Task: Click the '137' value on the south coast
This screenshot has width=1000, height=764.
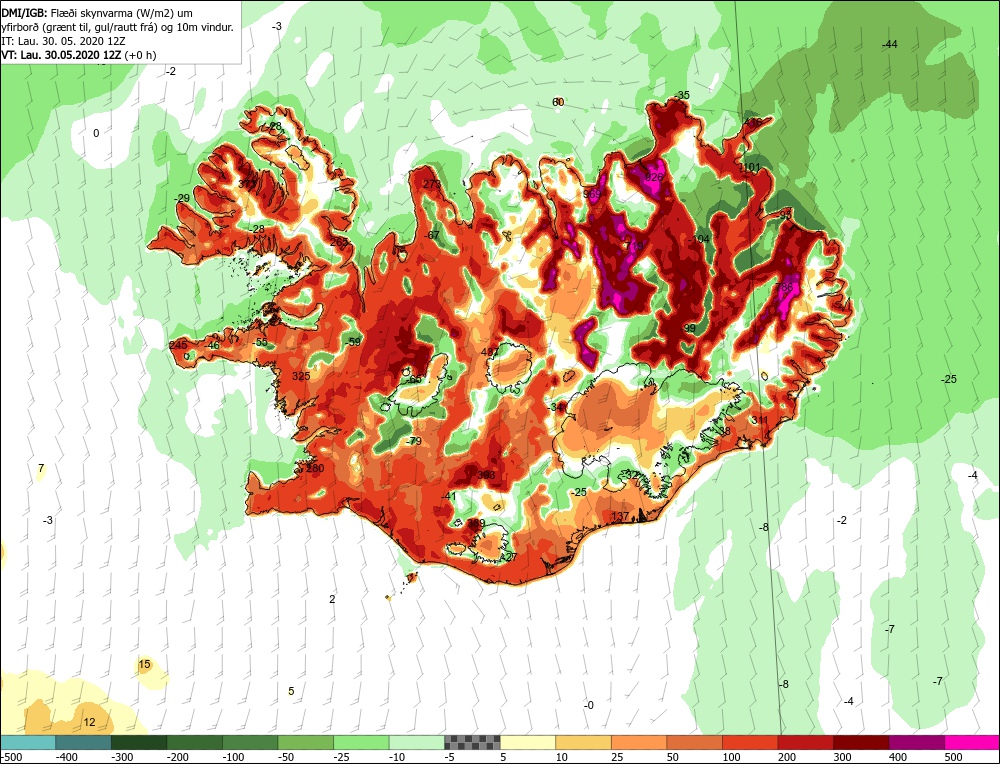Action: coord(621,516)
